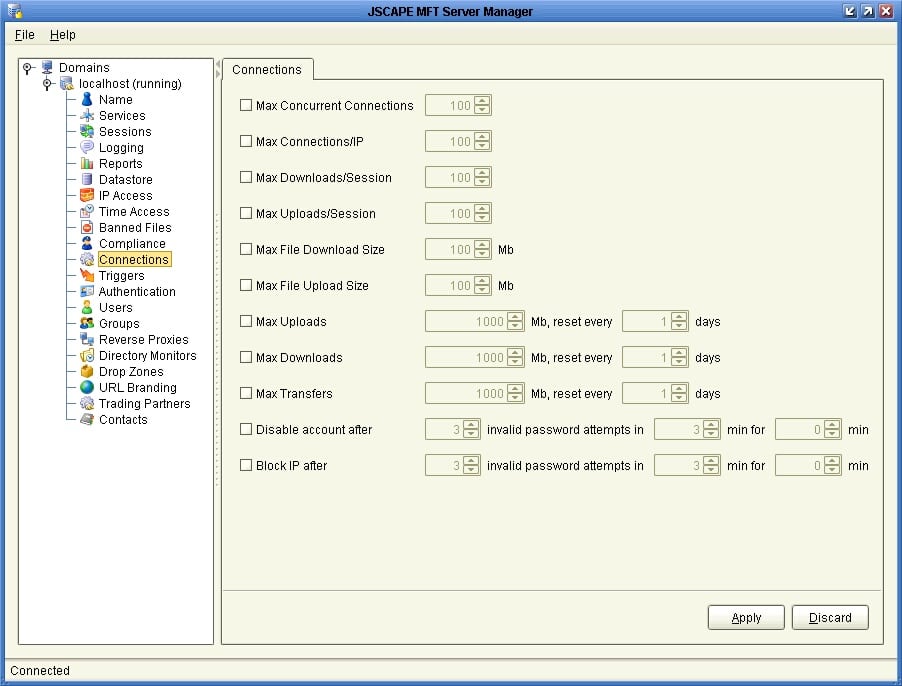Click the Trading Partners icon
This screenshot has width=902, height=686.
pos(87,404)
